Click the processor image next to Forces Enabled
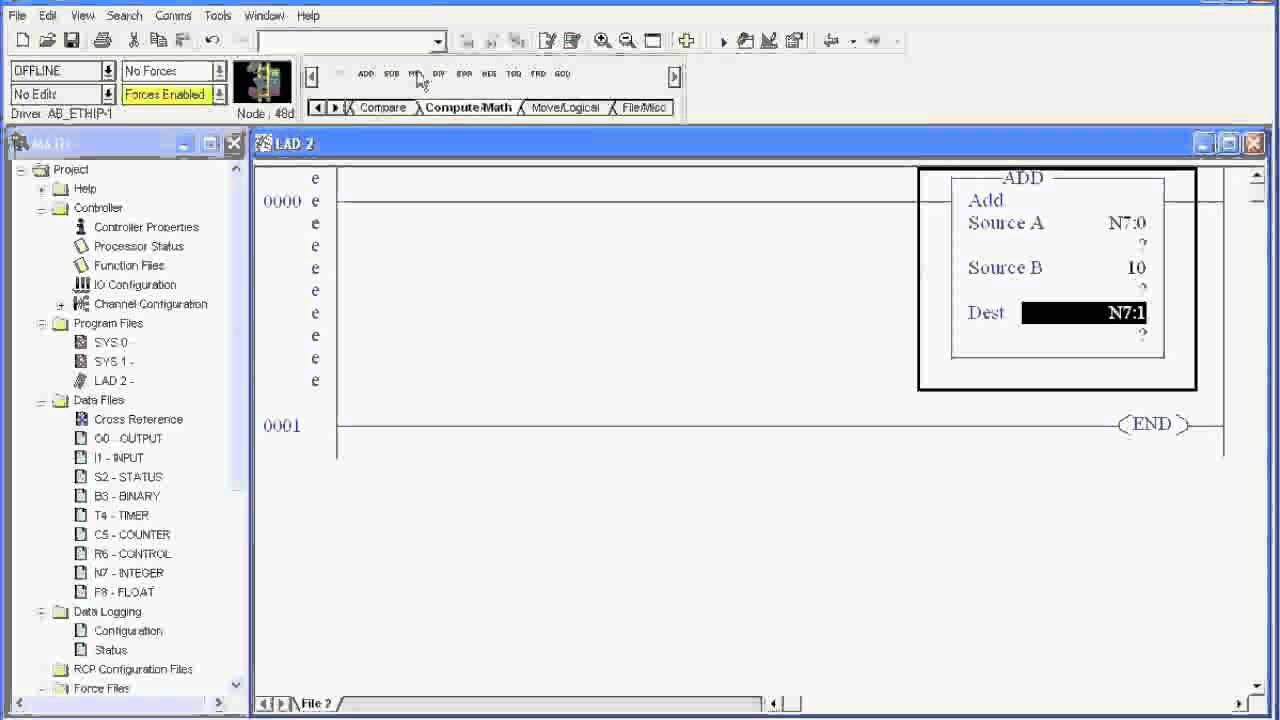The width and height of the screenshot is (1280, 720). point(263,83)
